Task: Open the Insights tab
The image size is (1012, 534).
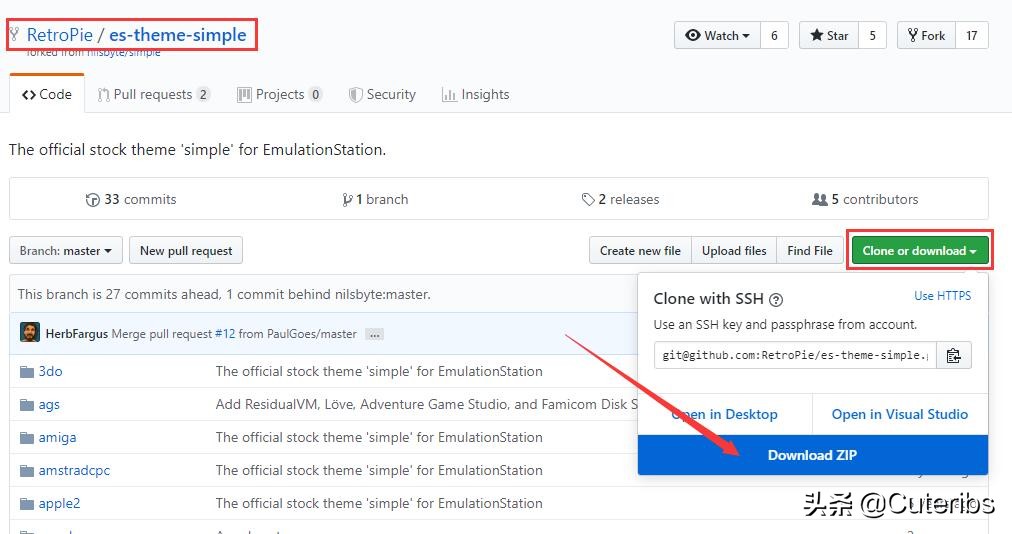Action: tap(475, 95)
